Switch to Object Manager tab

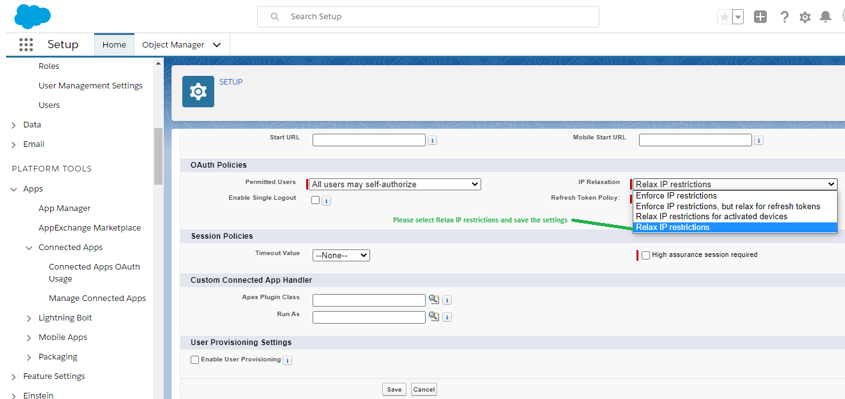[173, 45]
